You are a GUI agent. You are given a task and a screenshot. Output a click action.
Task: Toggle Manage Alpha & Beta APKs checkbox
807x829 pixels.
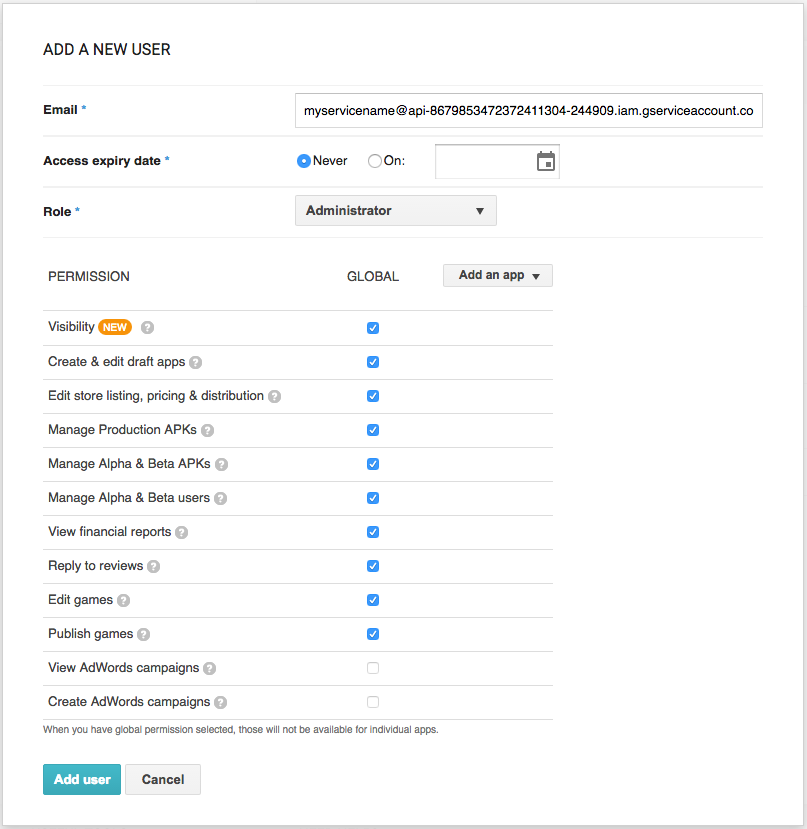click(373, 464)
